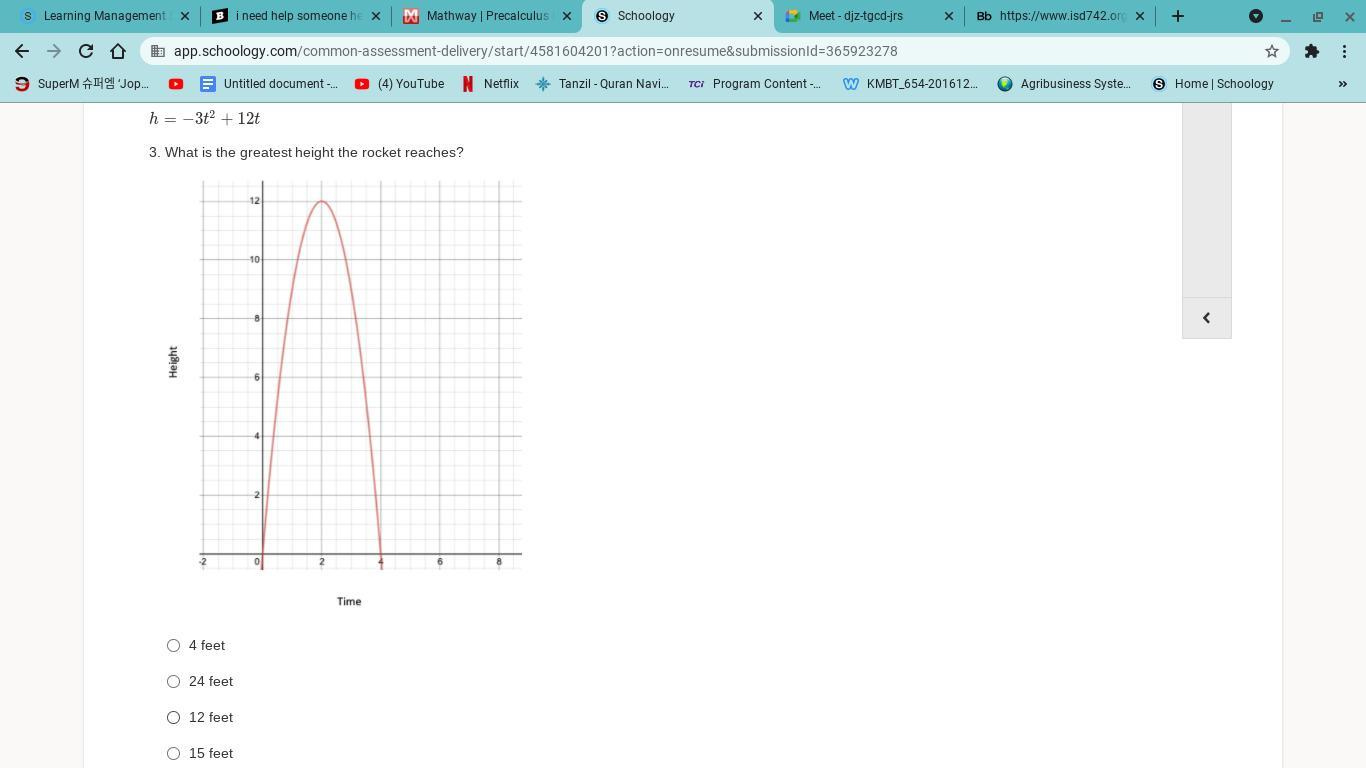Open a new browser tab
Screen dimensions: 1366x768
(x=1178, y=16)
